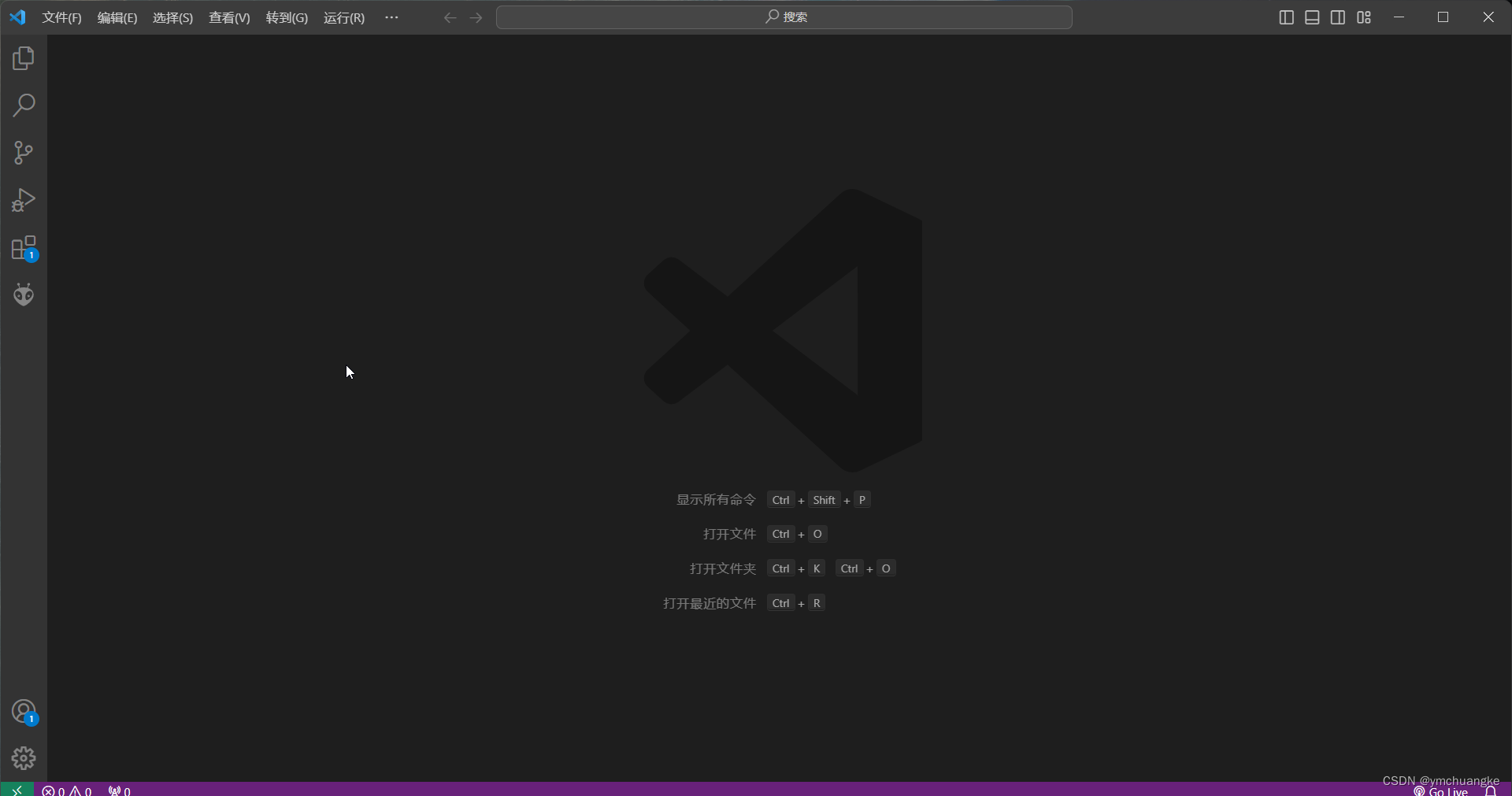Open the 运行(R) menu
Viewport: 1512px width, 796px height.
344,17
